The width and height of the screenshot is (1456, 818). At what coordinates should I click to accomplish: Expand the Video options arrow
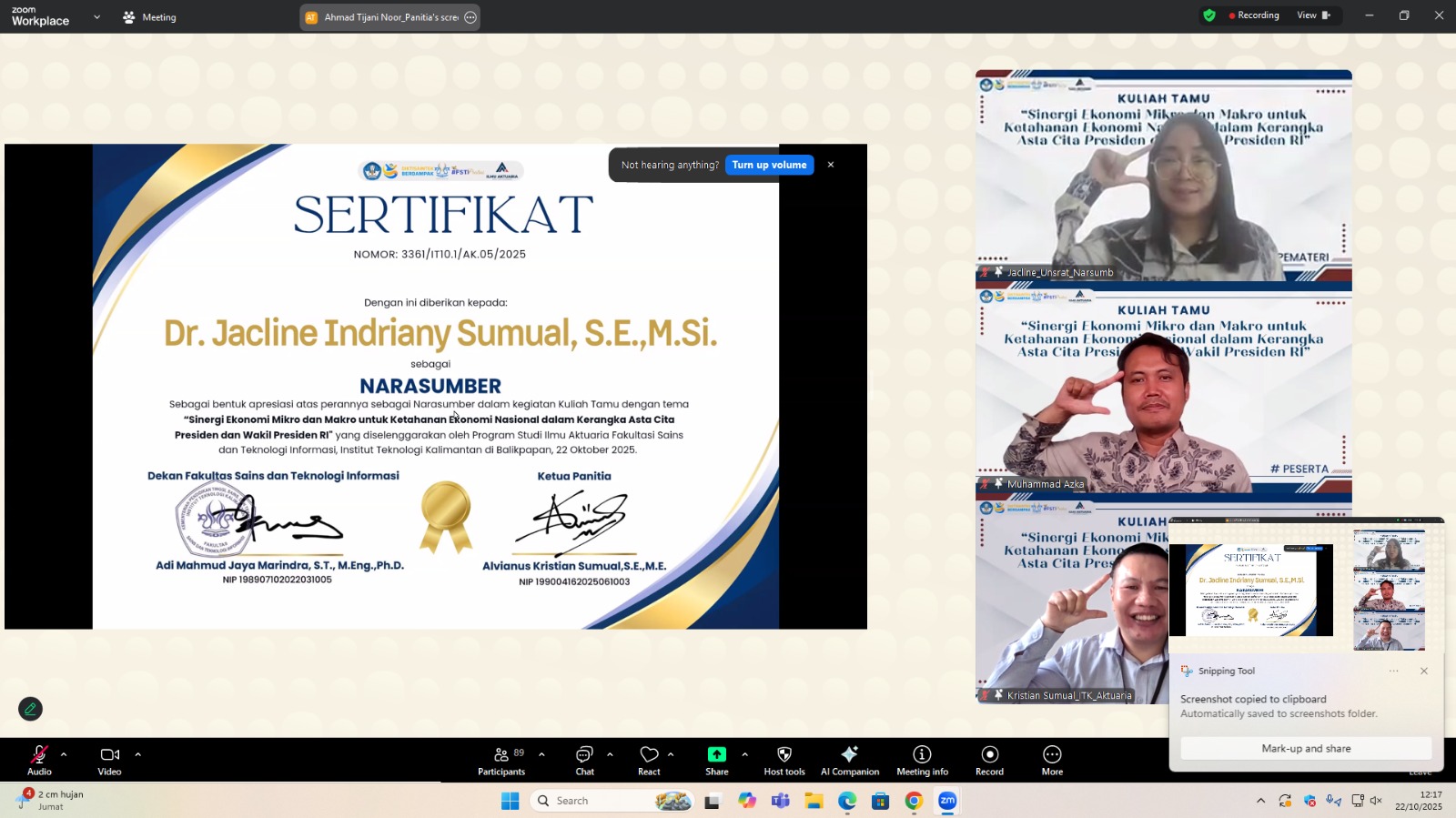tap(137, 754)
